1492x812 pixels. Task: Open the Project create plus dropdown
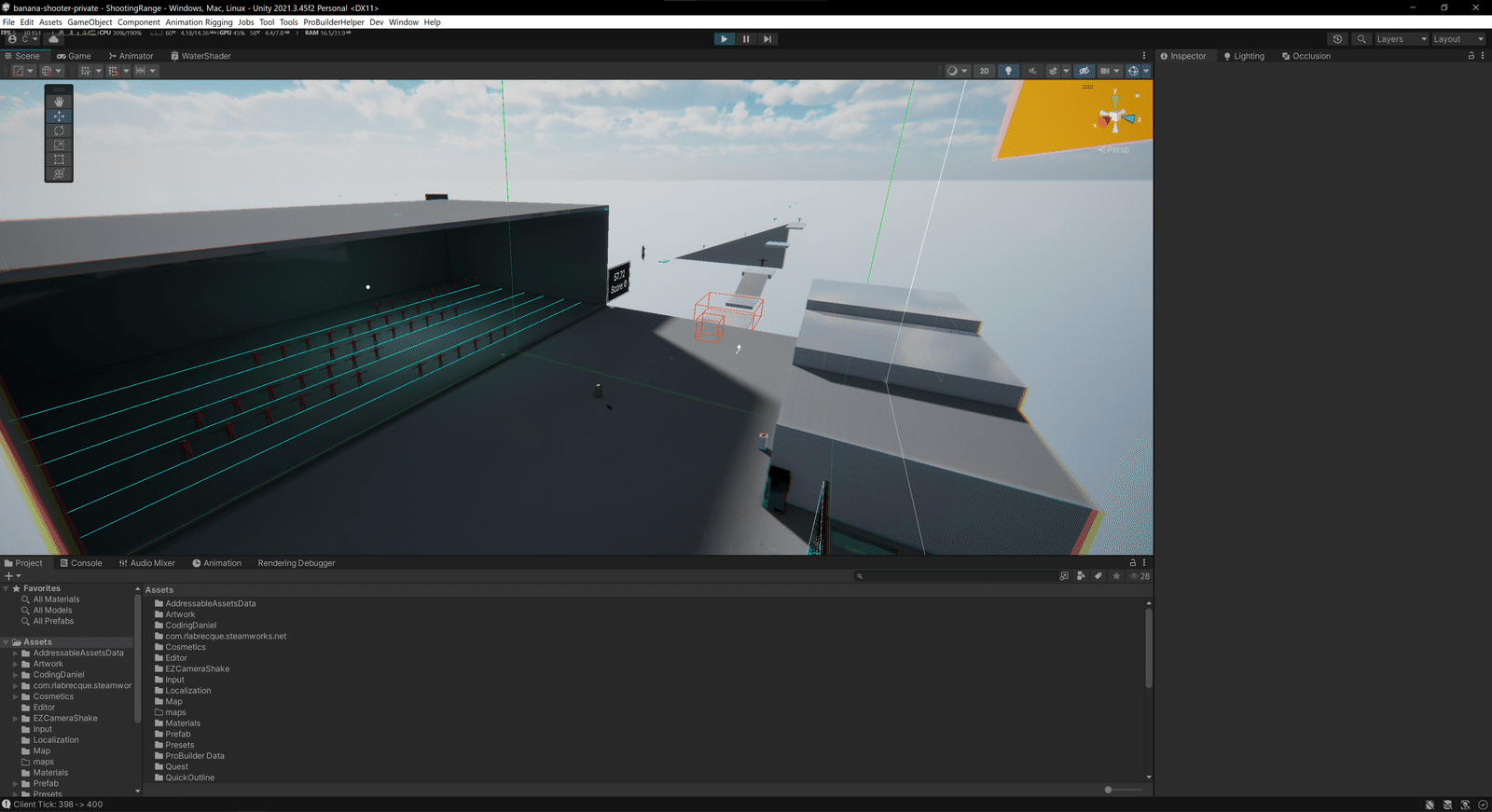[12, 576]
